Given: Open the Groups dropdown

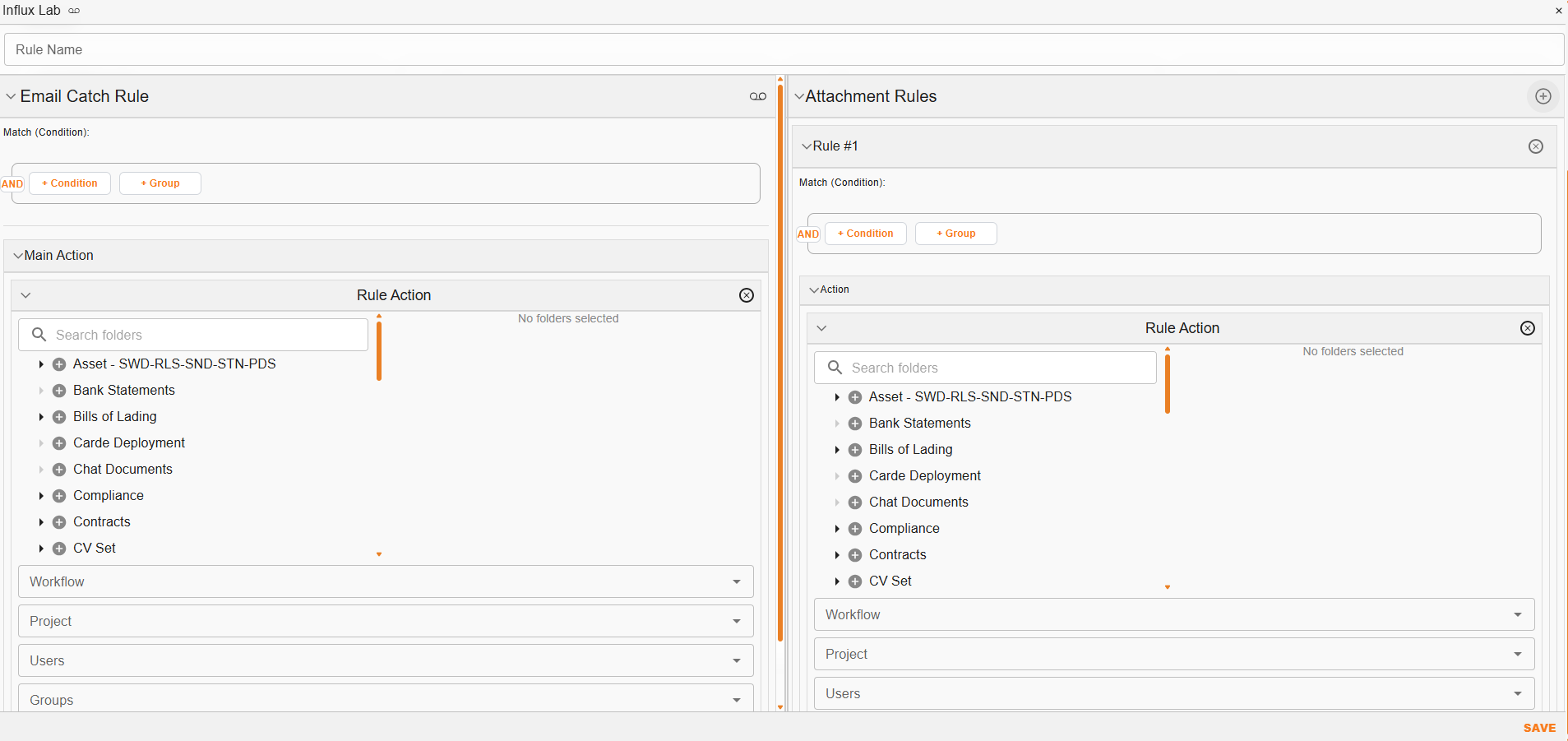Looking at the screenshot, I should tap(736, 699).
